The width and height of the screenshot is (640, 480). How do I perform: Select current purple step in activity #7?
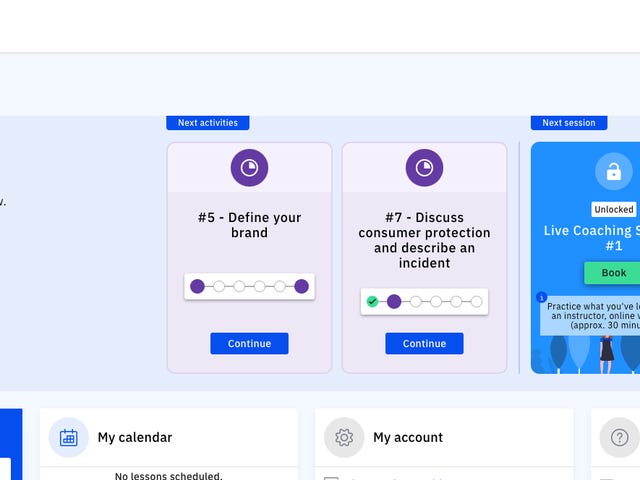[x=394, y=301]
